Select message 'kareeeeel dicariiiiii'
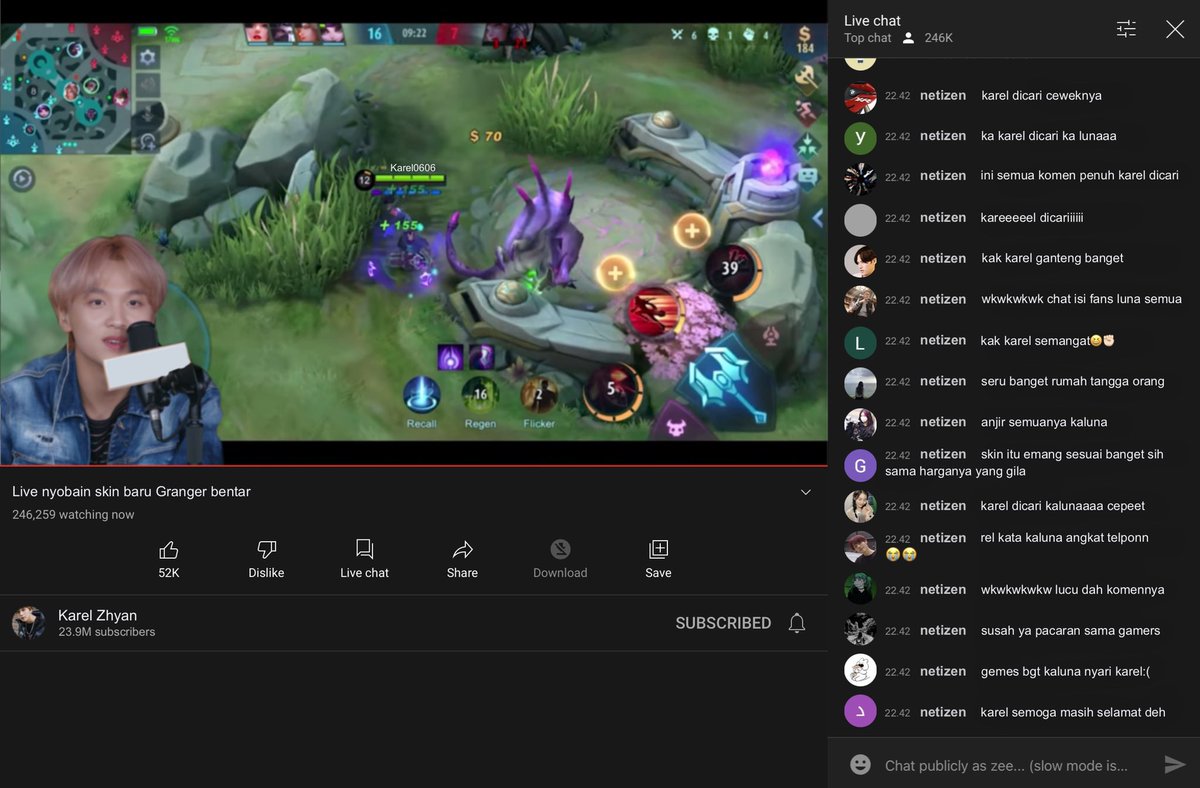This screenshot has height=788, width=1200. point(1032,217)
